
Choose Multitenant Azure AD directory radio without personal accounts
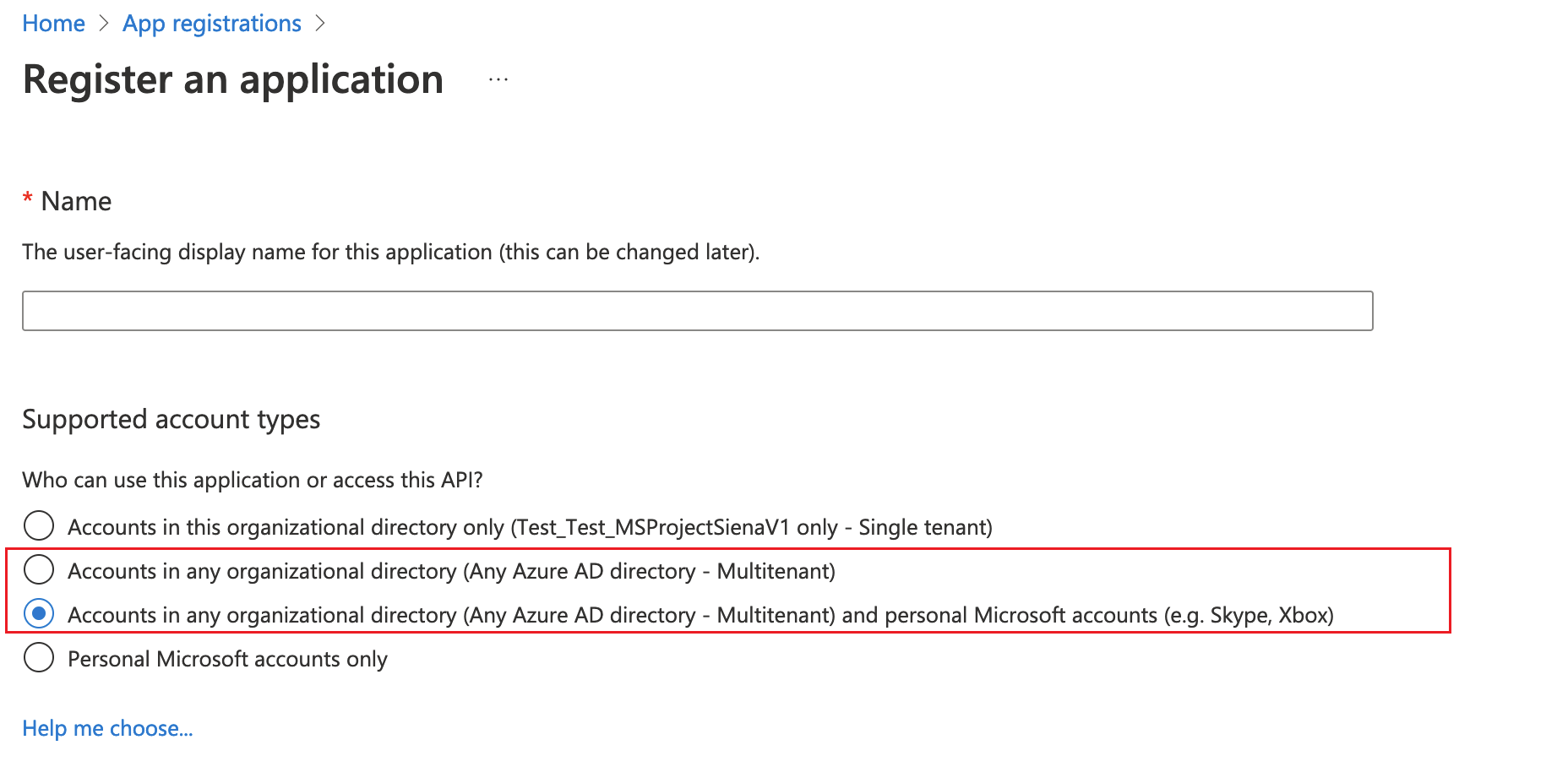pos(39,569)
